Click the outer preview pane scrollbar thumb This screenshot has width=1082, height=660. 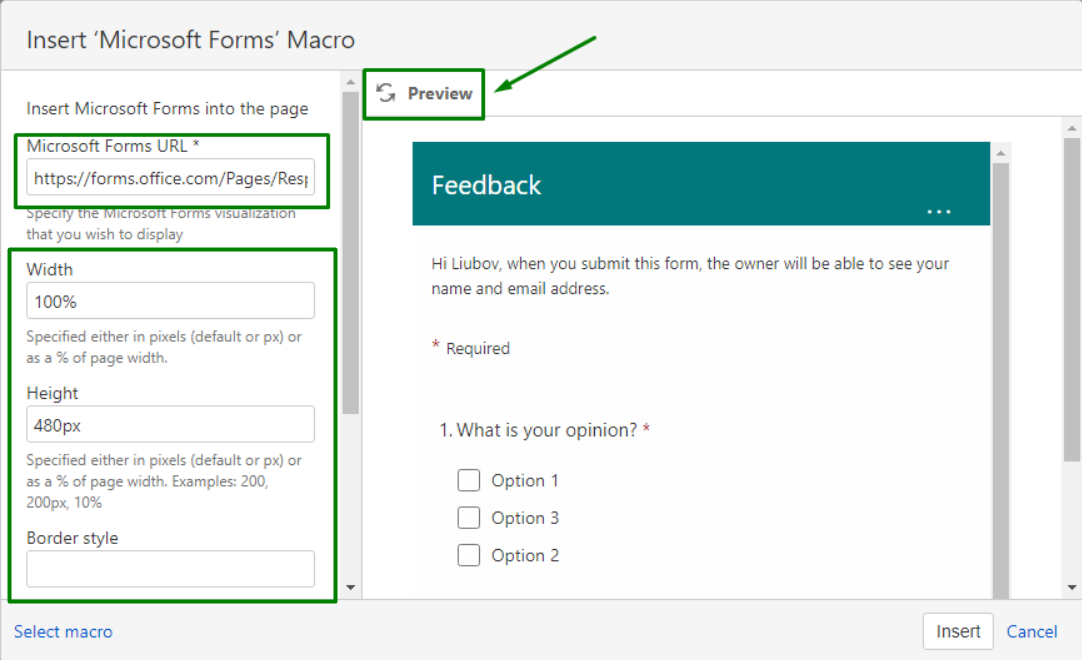[1072, 300]
